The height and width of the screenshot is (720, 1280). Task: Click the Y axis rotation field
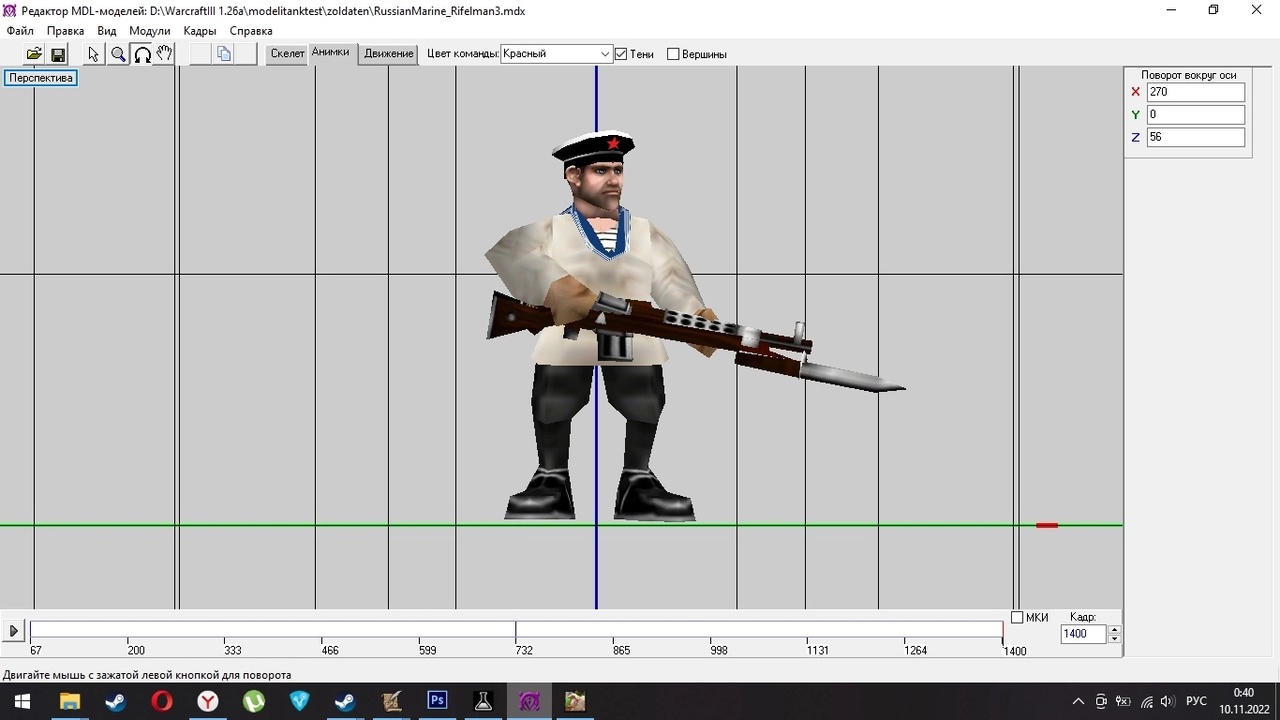click(x=1196, y=115)
